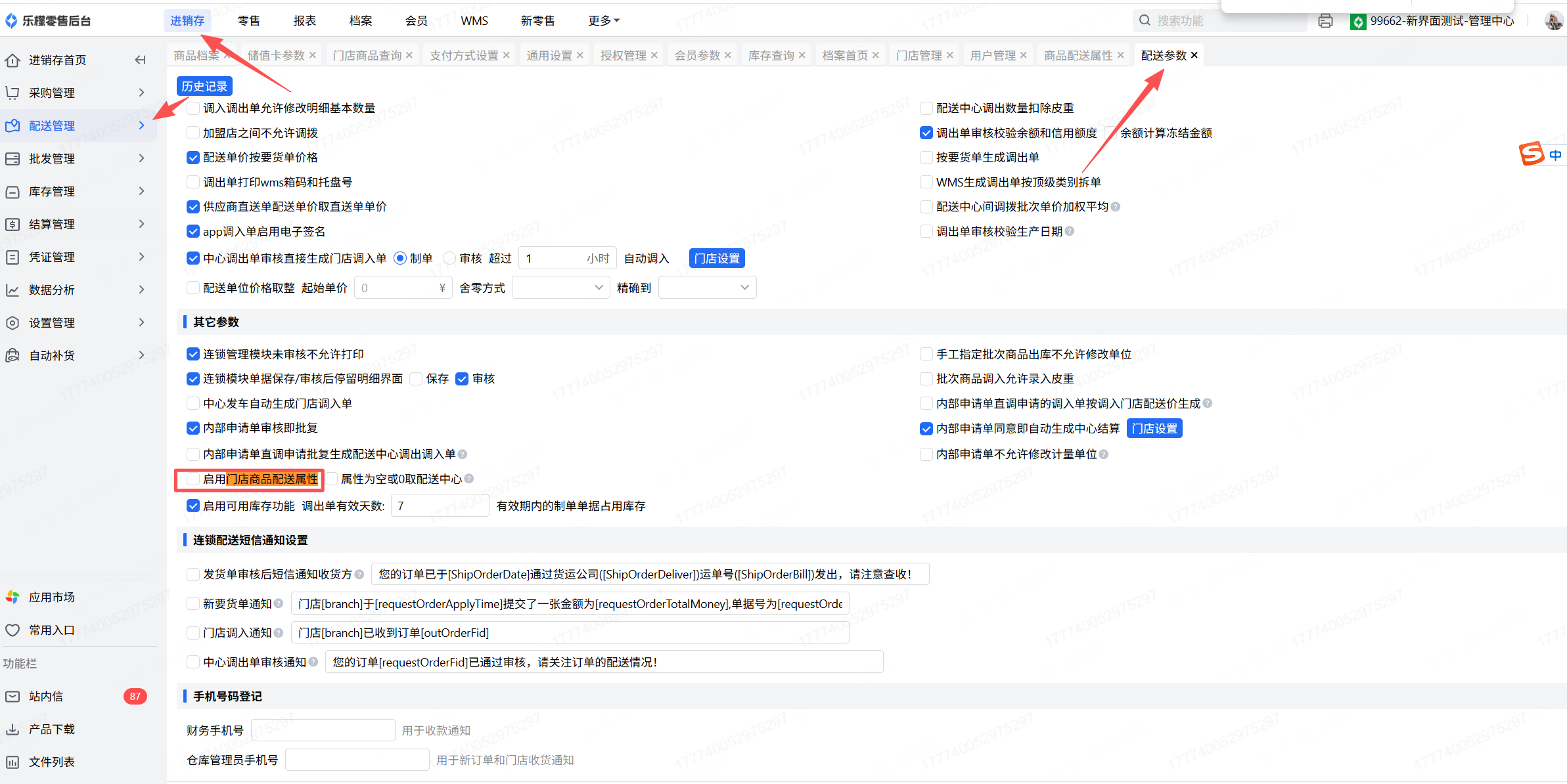
Task: Switch to the 商品配送属性 tab
Action: click(x=1078, y=55)
